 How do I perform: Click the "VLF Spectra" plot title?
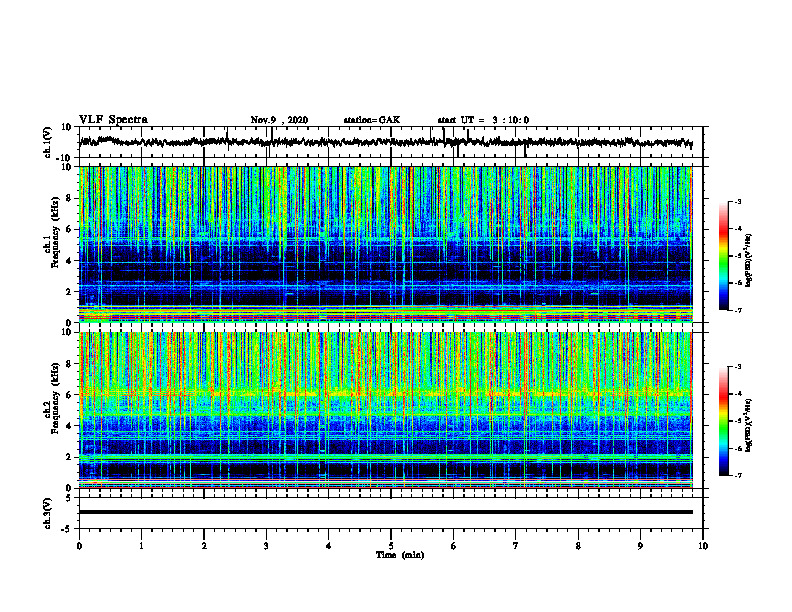[x=113, y=120]
